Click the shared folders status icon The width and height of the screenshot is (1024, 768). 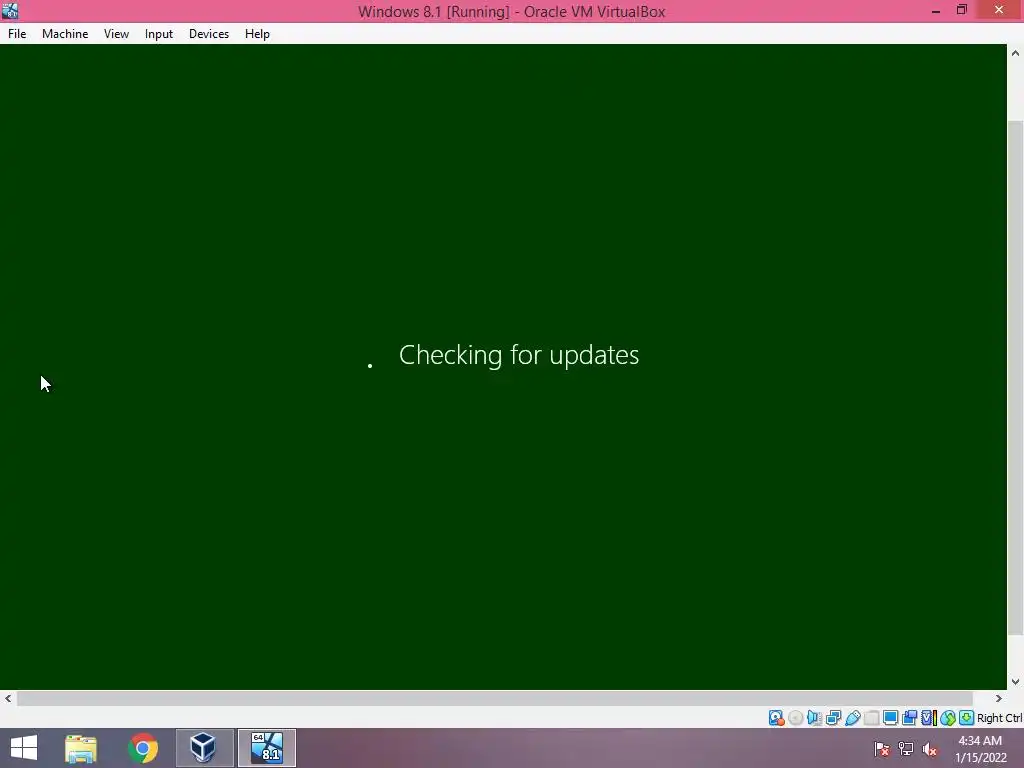(871, 718)
